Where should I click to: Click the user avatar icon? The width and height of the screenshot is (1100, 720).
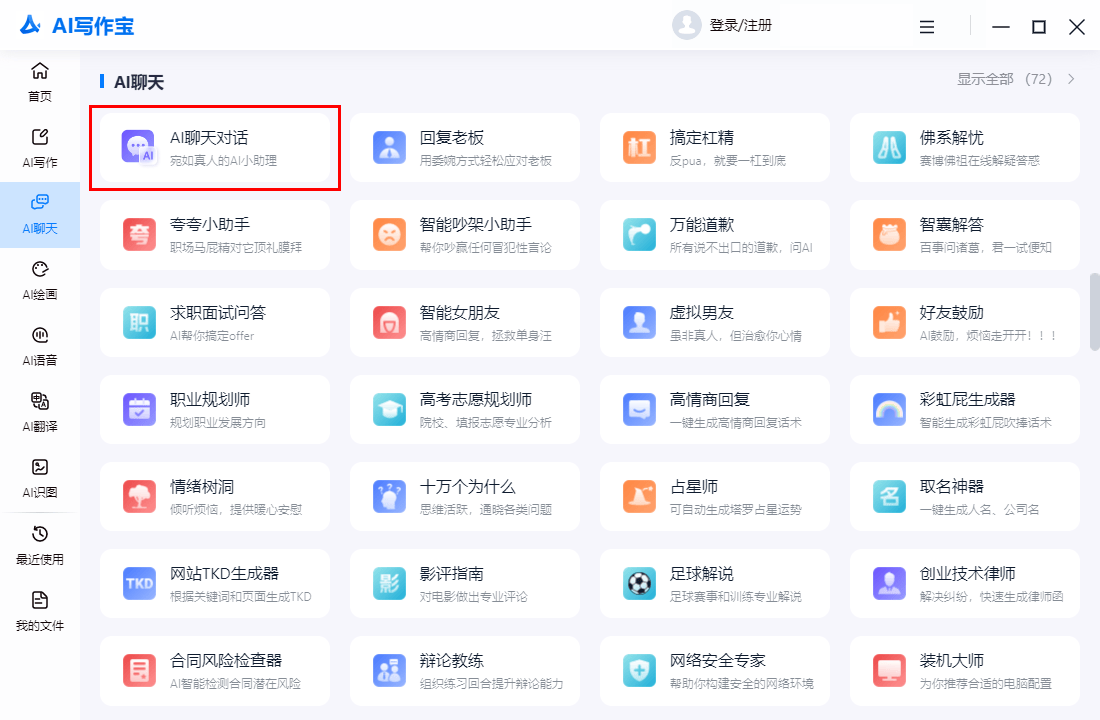[686, 26]
